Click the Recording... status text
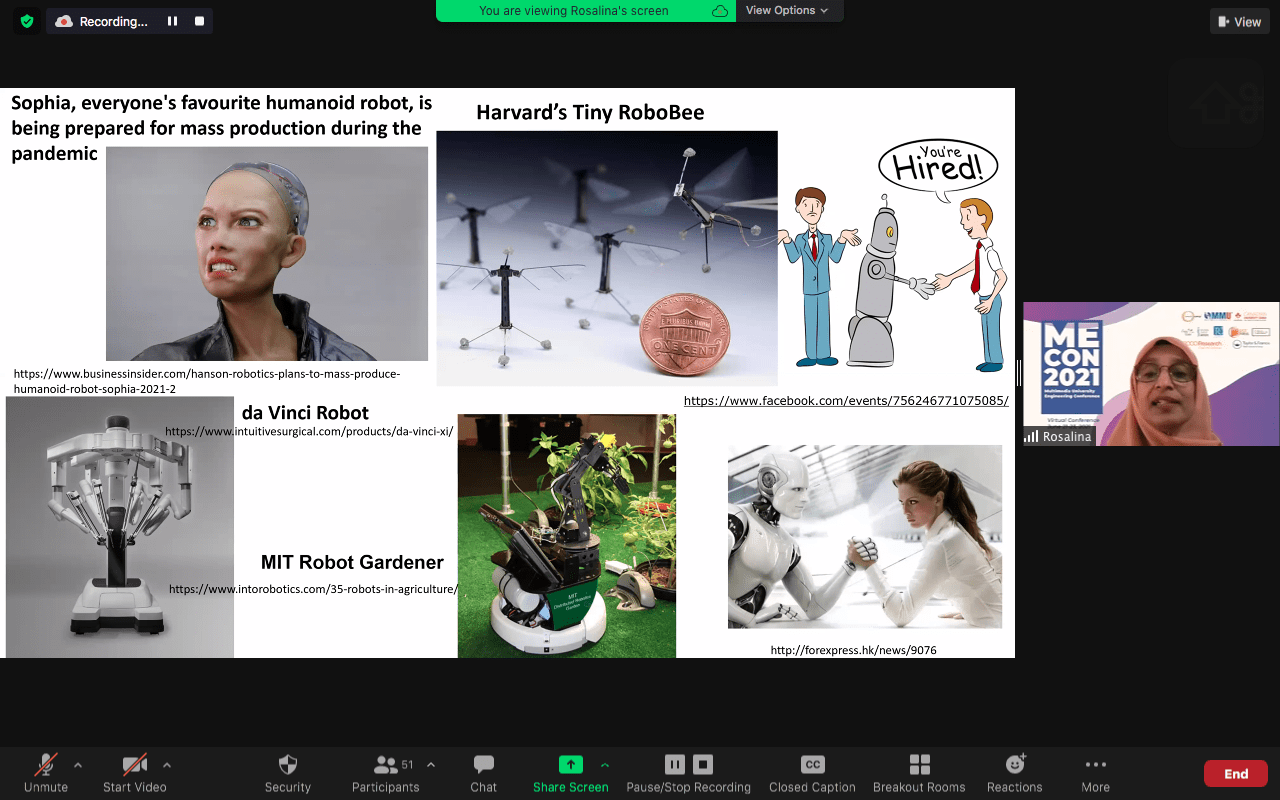1280x800 pixels. coord(114,21)
